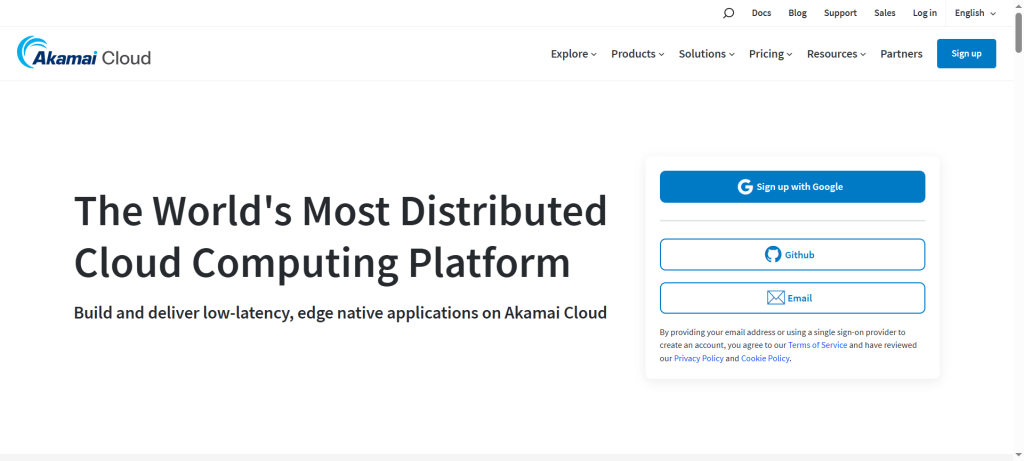Click the Google G icon
Screen dimensions: 1024x461
click(745, 187)
